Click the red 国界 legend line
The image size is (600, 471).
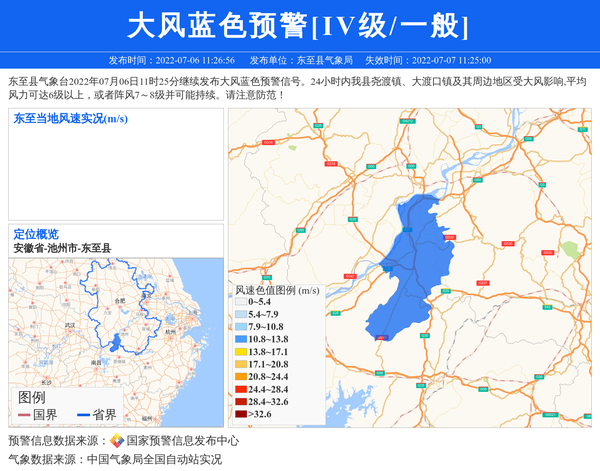tap(24, 415)
